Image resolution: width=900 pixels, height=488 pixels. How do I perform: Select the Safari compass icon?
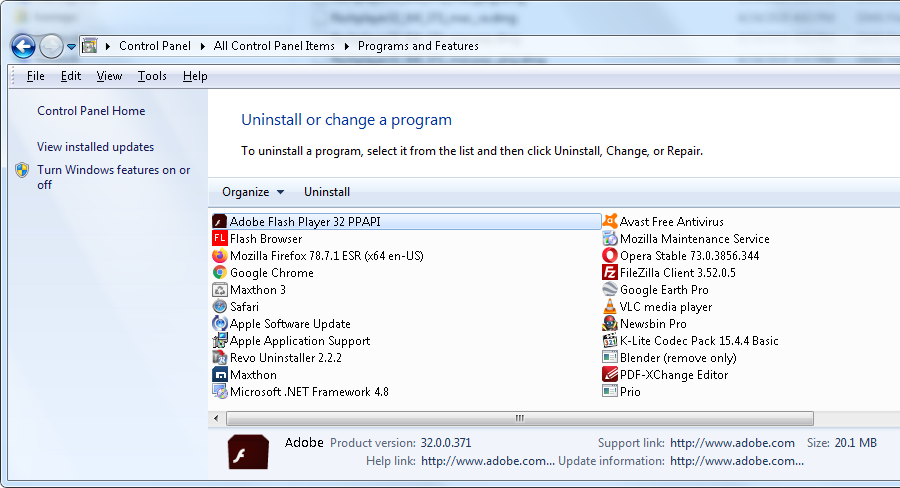[x=219, y=307]
